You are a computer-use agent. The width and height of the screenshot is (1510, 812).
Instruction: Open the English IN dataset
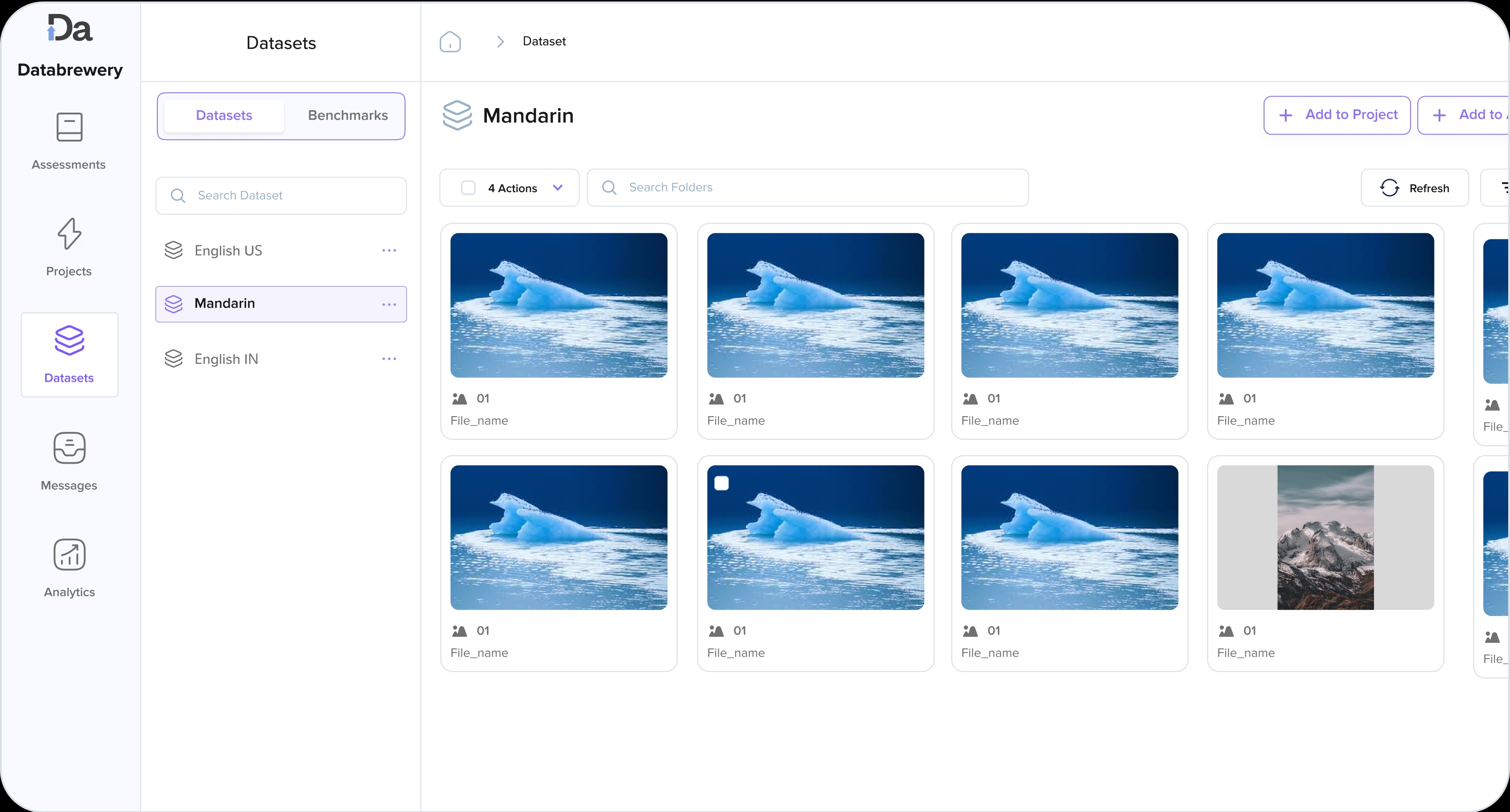[226, 358]
